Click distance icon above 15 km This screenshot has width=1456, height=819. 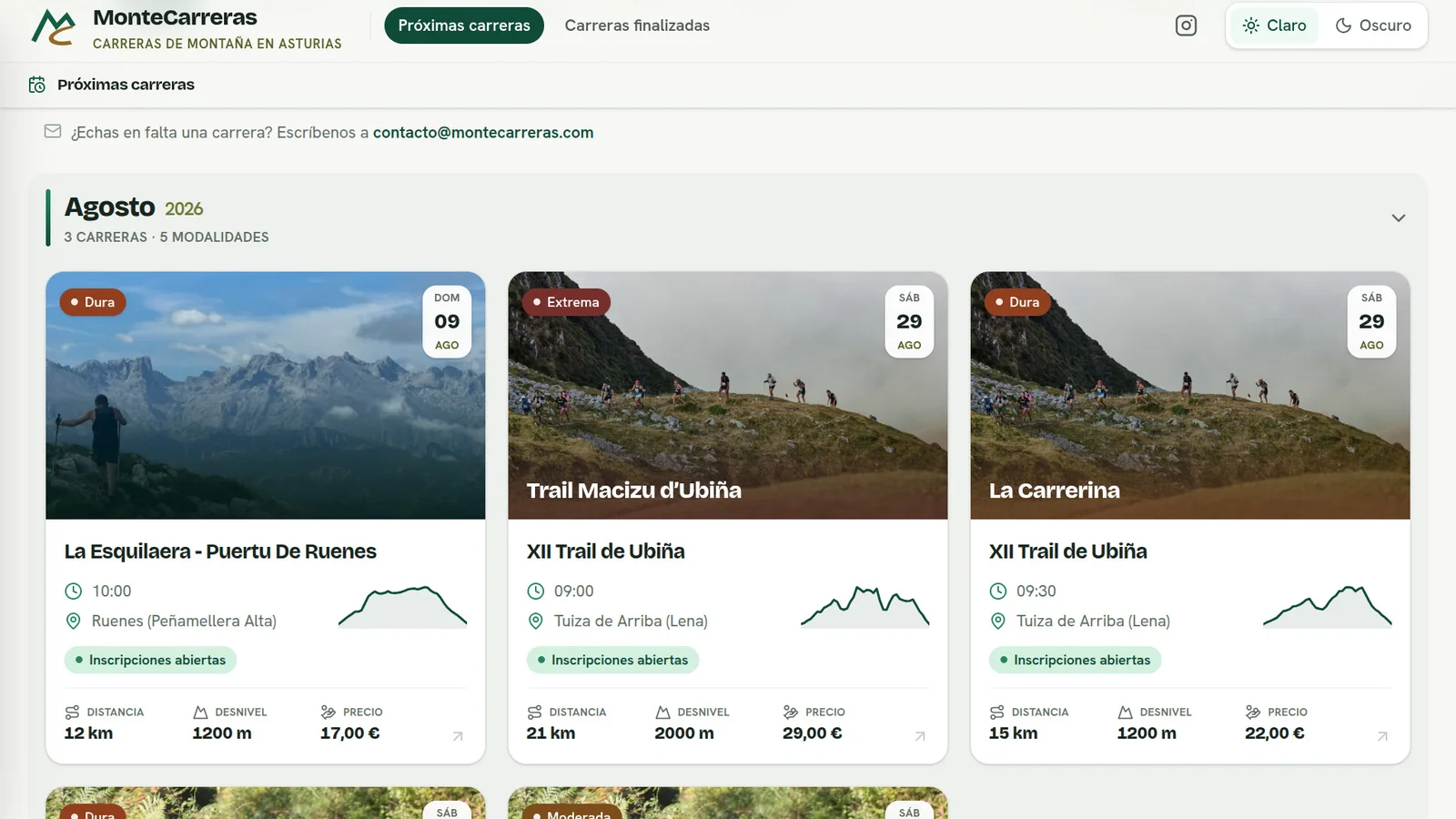point(996,713)
